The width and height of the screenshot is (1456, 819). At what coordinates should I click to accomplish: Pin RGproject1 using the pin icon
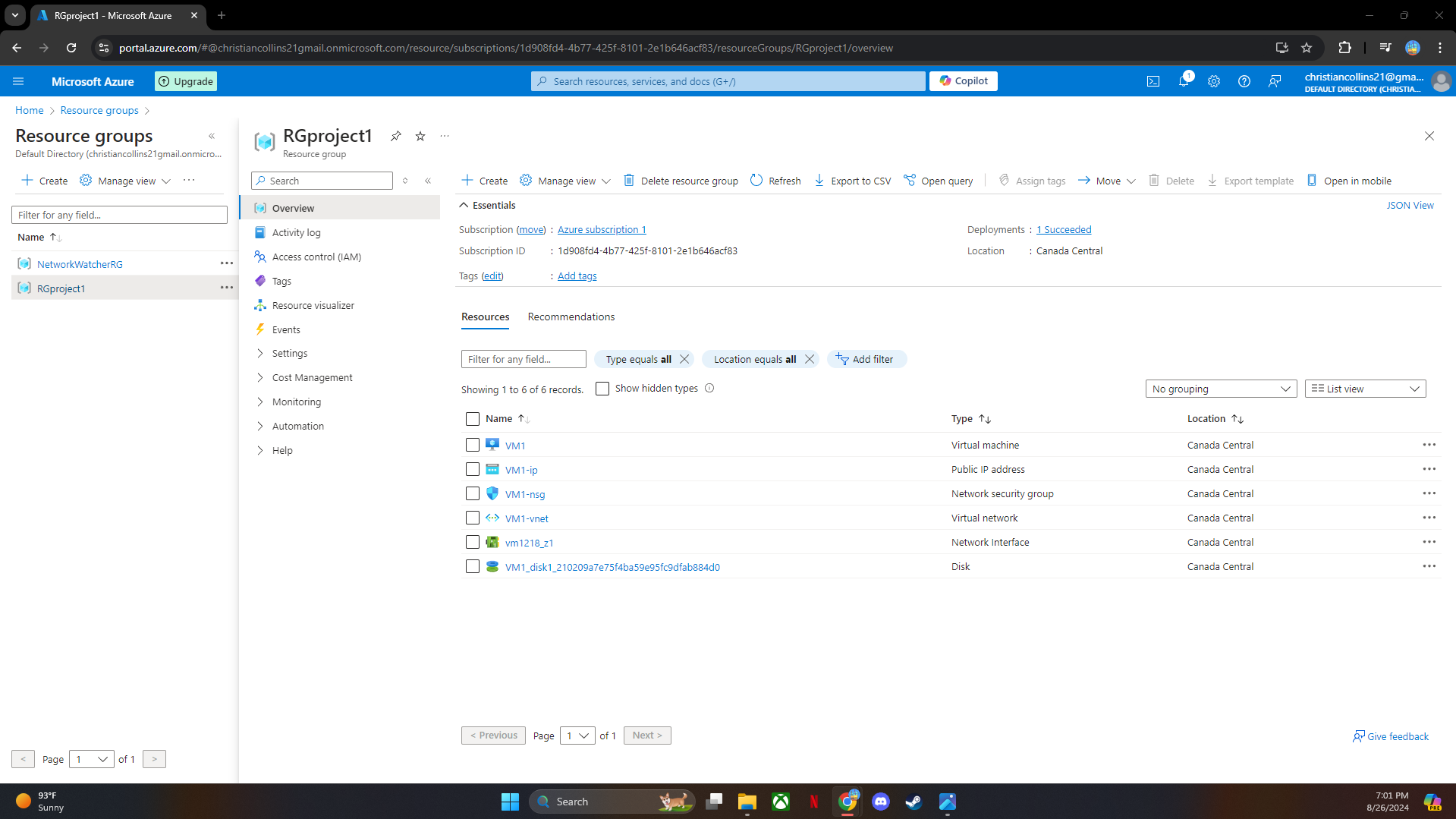(395, 136)
